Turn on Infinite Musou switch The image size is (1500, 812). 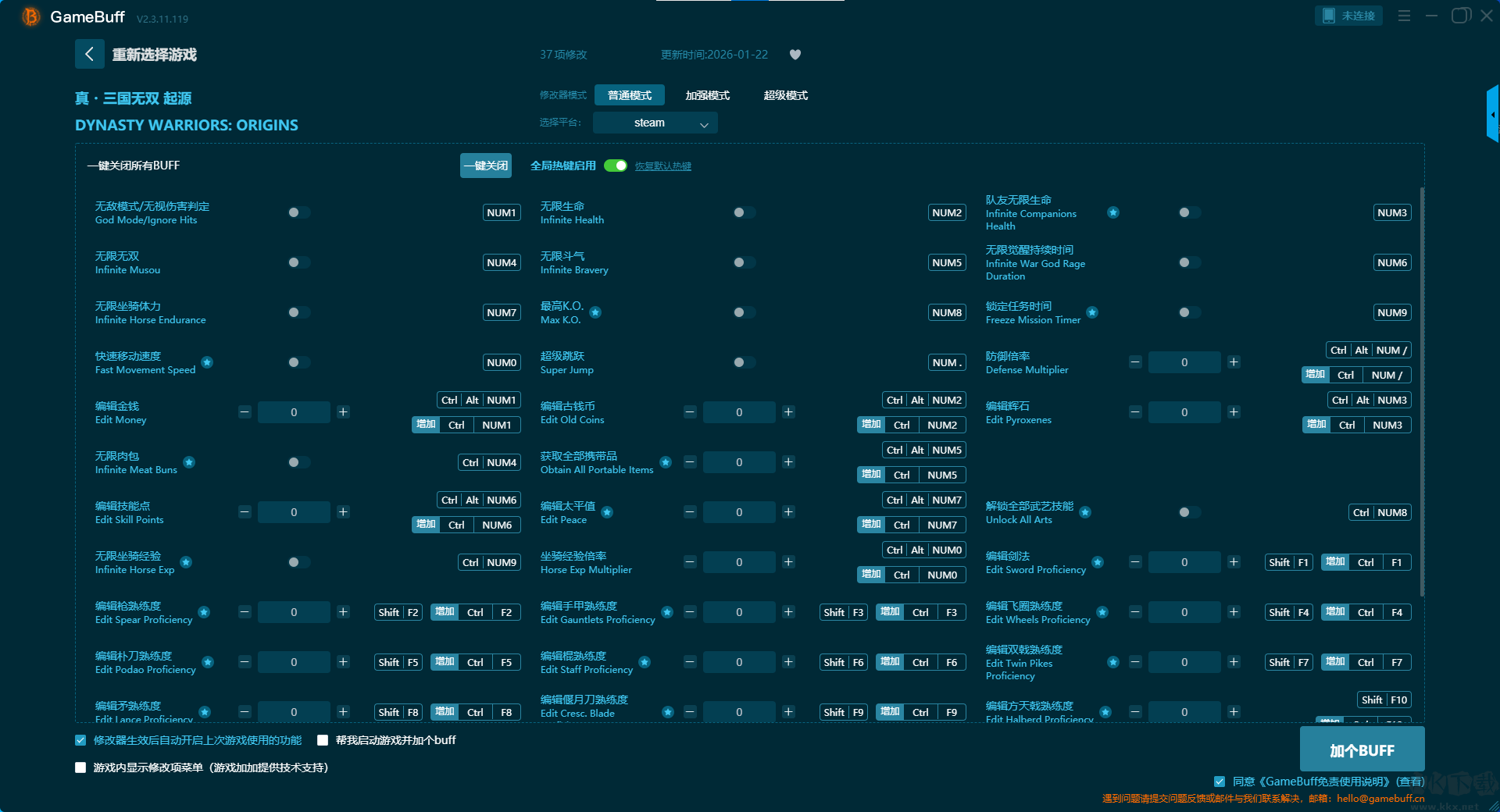tap(298, 262)
